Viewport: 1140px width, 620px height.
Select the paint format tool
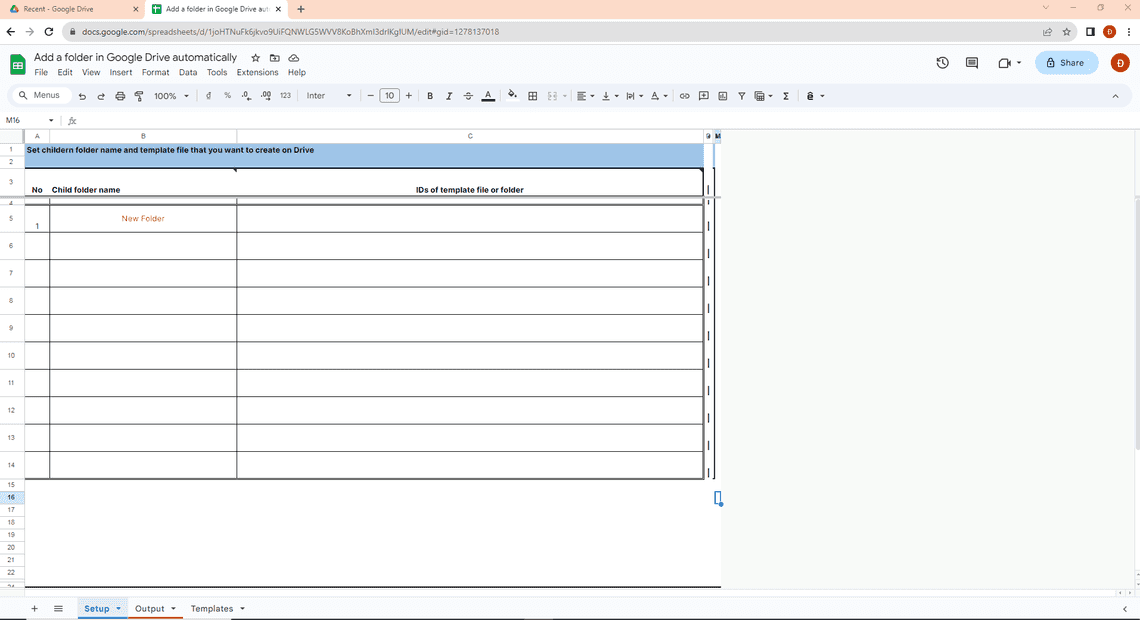click(139, 96)
